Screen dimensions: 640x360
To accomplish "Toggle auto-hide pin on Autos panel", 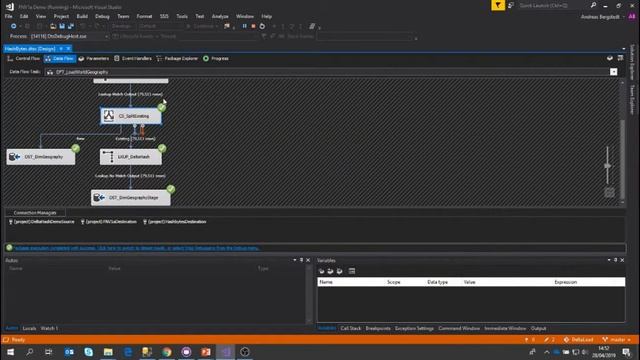I will pyautogui.click(x=302, y=260).
